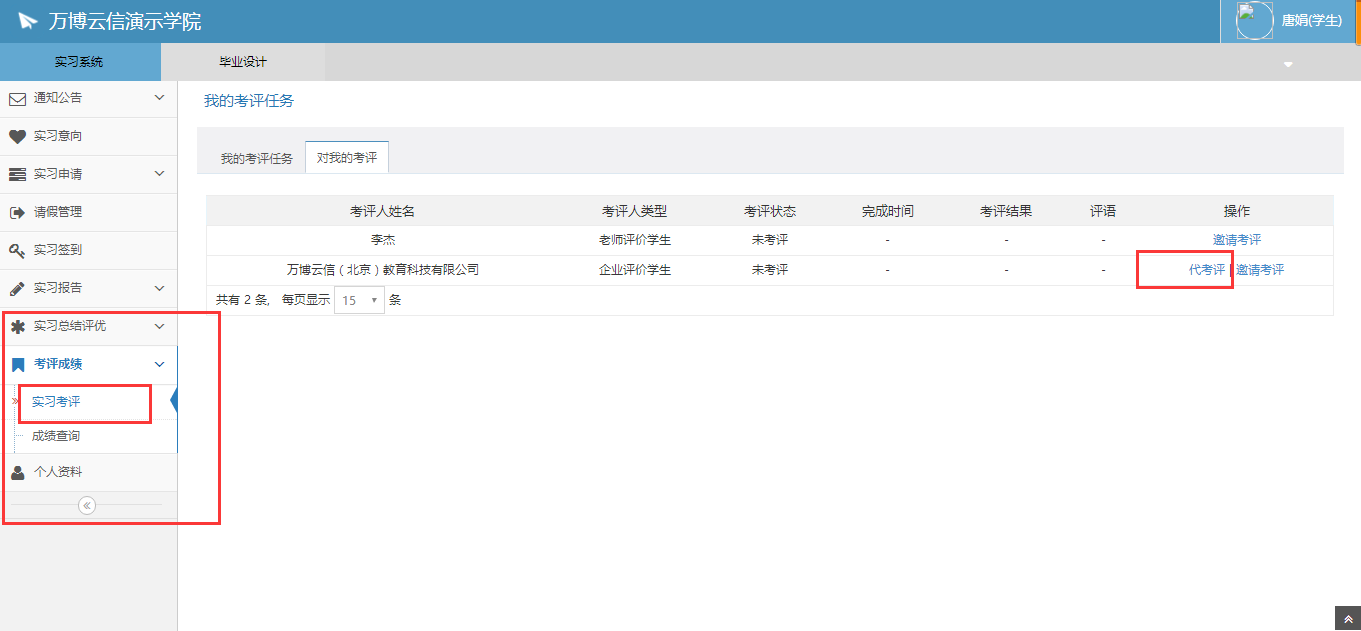
Task: Open 成绩查询 in the sidebar
Action: (x=56, y=437)
